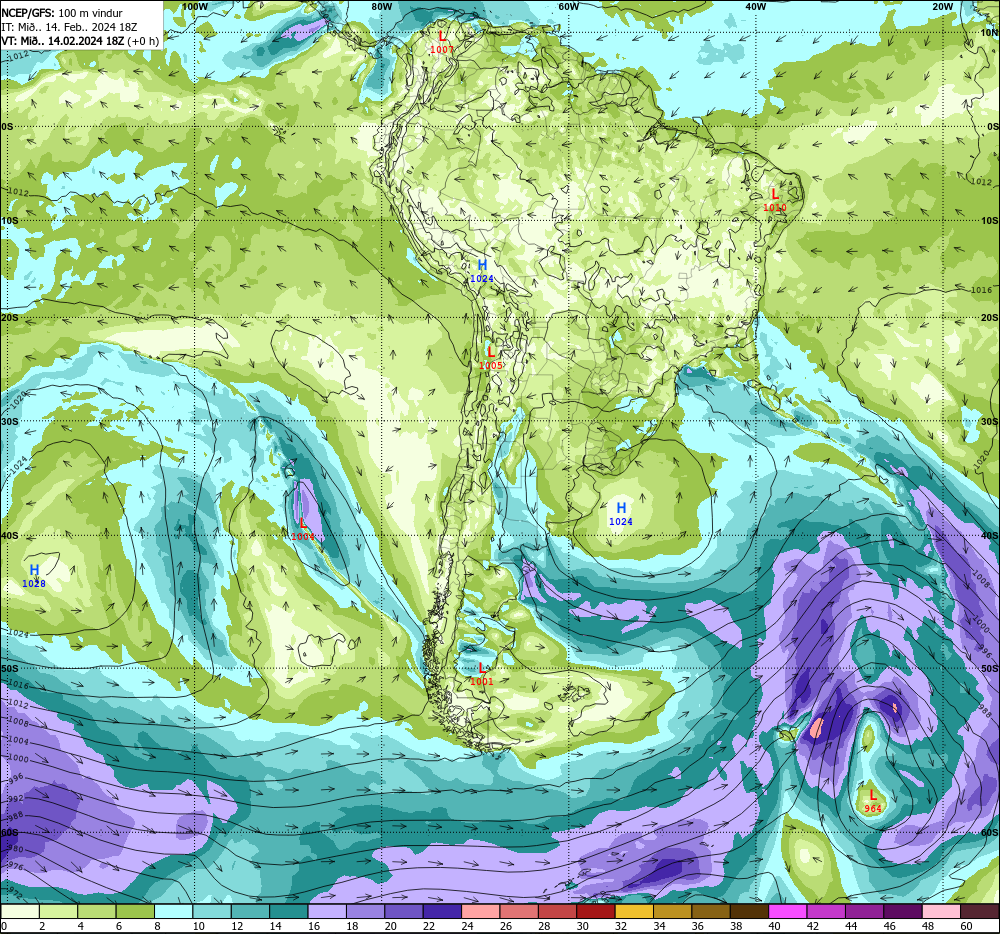Click the L 1007 low over Colombia

pos(442,41)
